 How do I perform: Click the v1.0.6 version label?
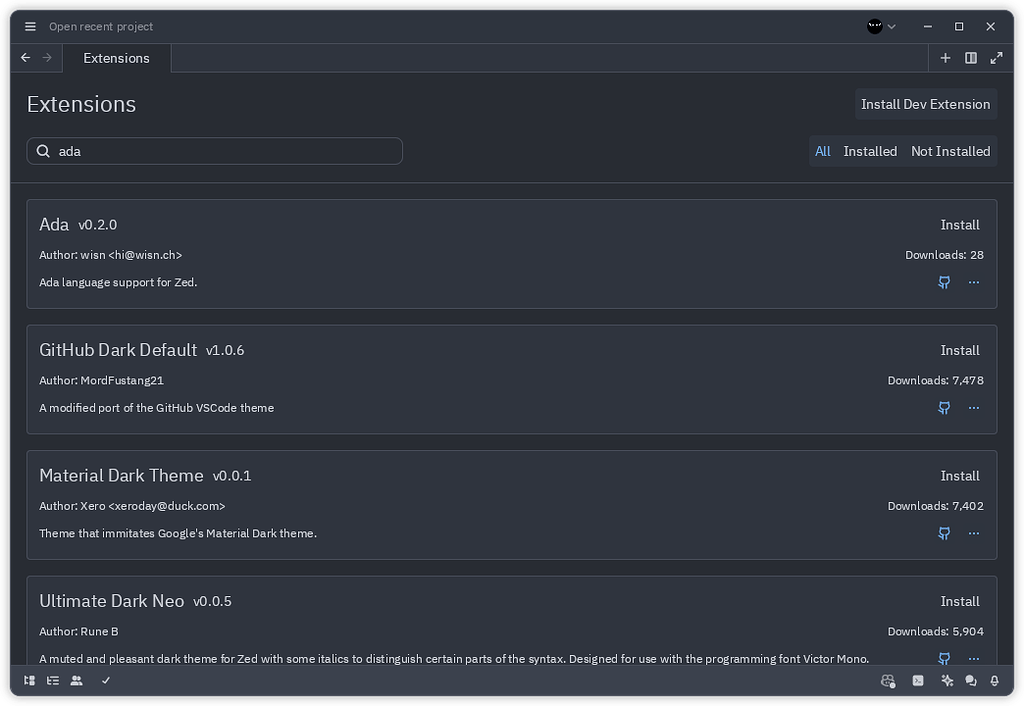[225, 350]
